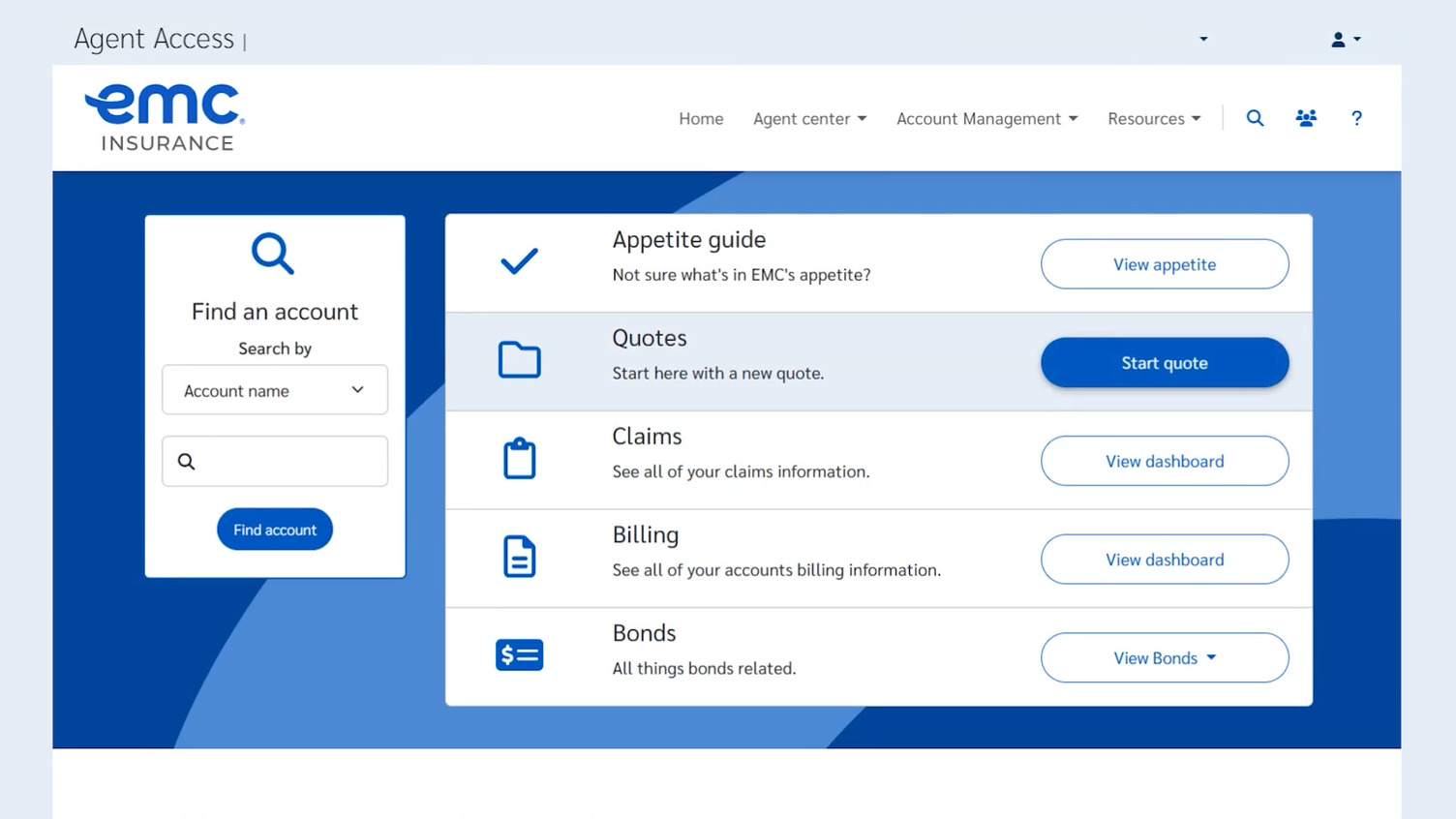Click 'Not sure what's in EMC's appetite?' text

pyautogui.click(x=742, y=275)
